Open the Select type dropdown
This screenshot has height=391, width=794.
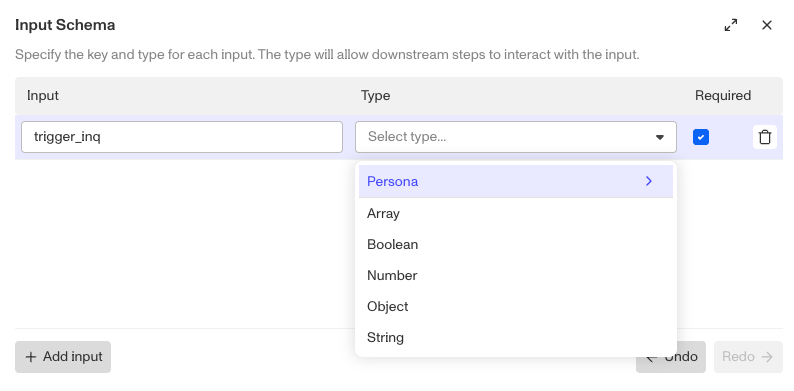pos(515,137)
